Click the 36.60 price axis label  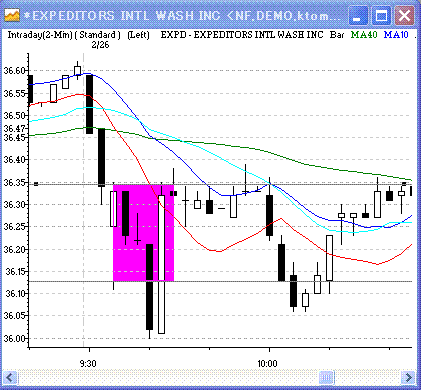point(14,71)
